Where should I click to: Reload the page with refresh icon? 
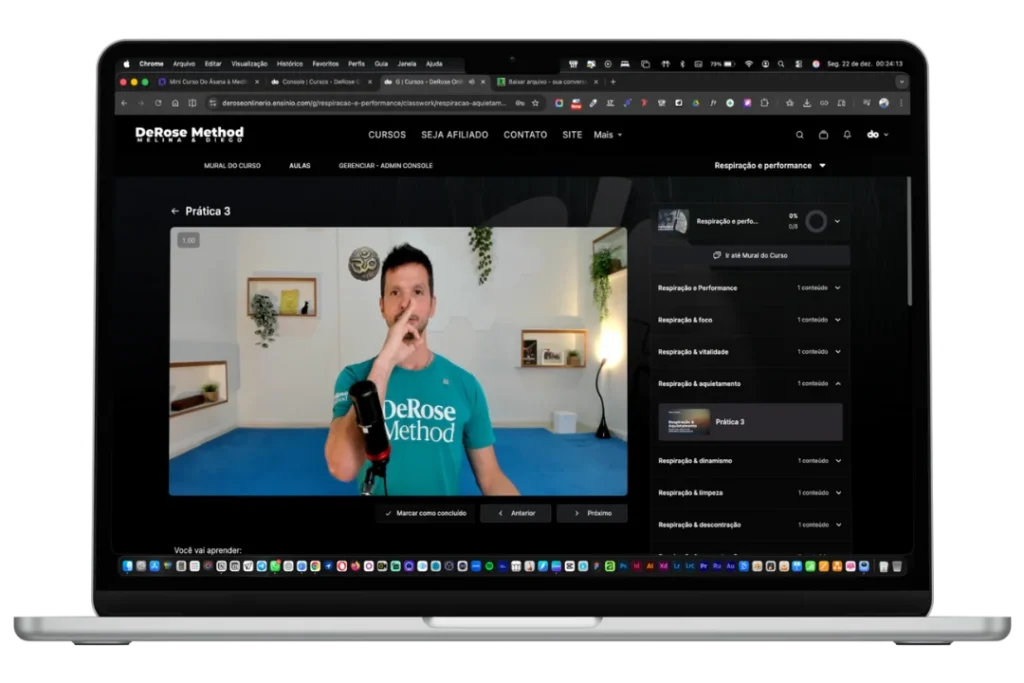tap(158, 103)
